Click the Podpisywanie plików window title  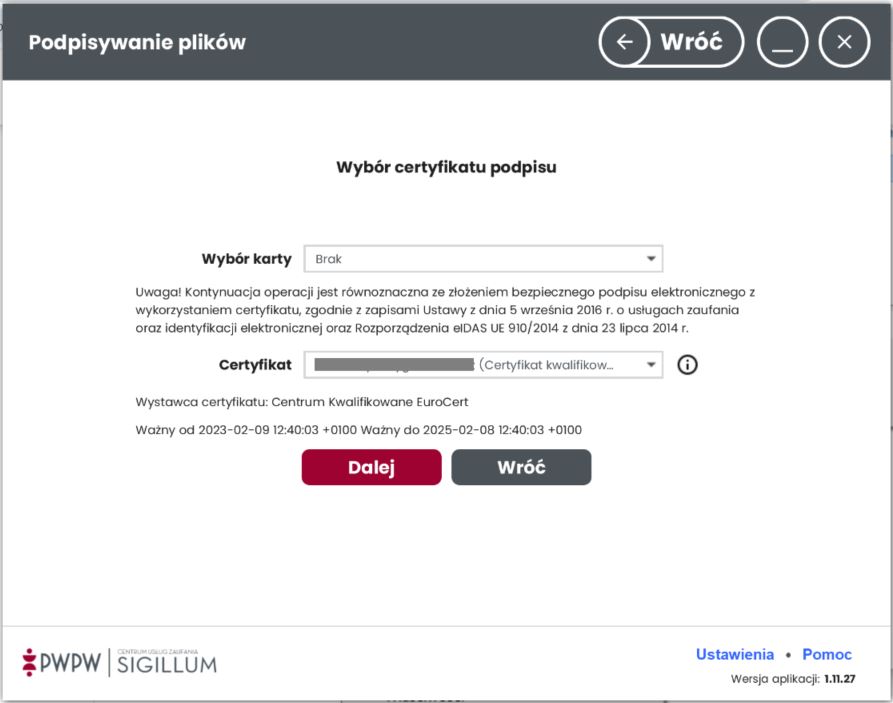[x=137, y=42]
